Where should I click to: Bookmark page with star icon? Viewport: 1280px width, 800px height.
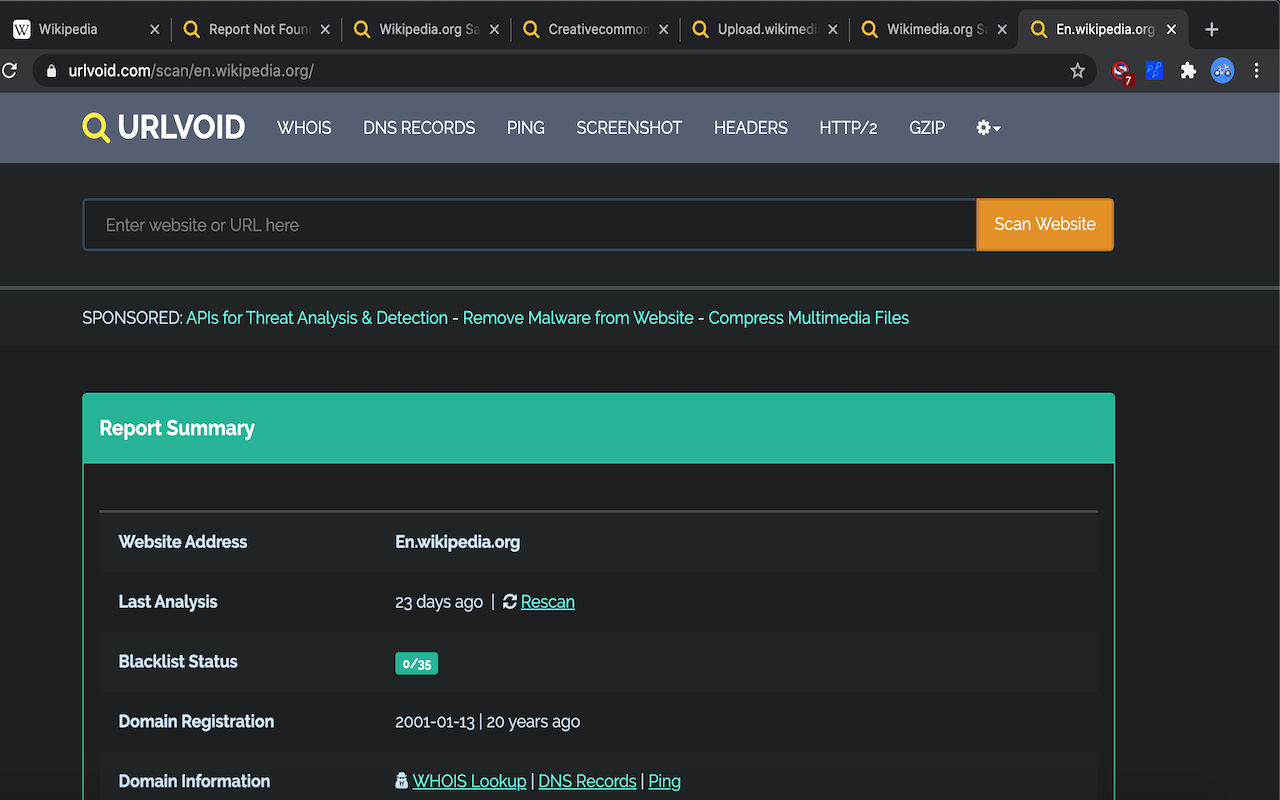click(x=1077, y=71)
